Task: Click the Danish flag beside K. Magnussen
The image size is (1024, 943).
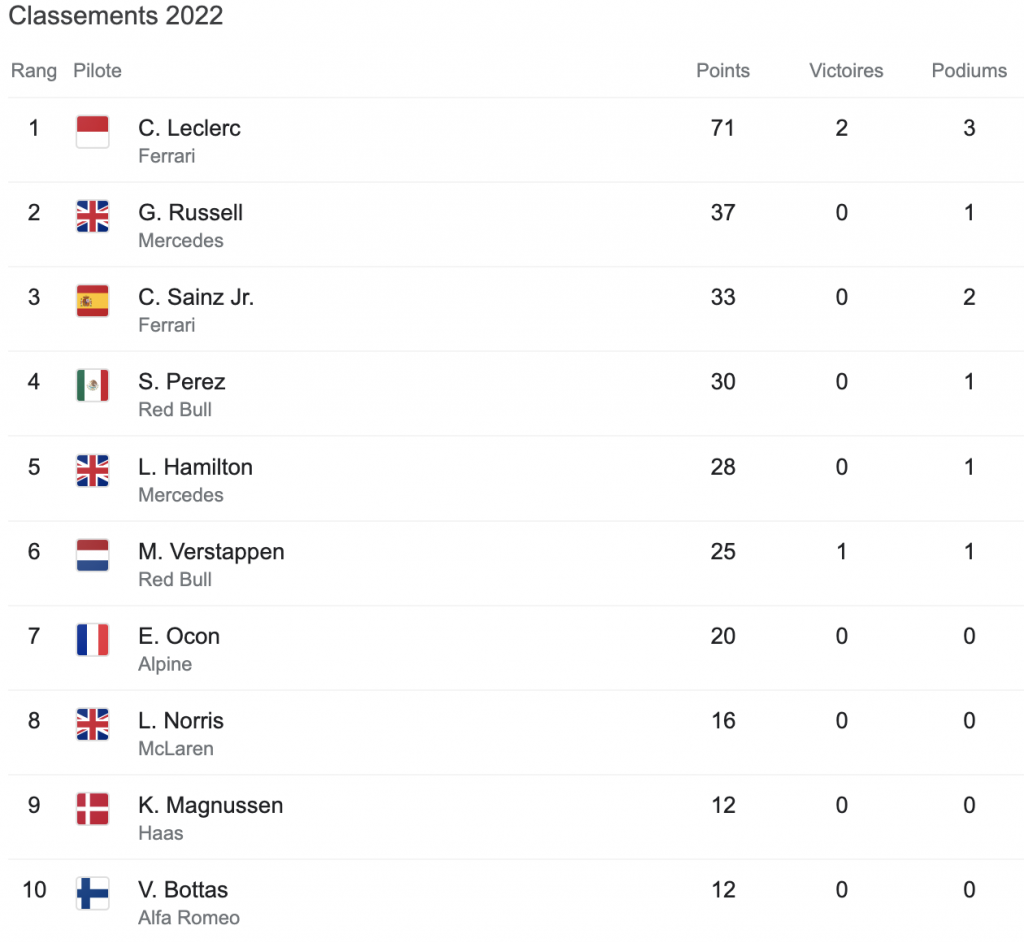Action: pos(93,809)
